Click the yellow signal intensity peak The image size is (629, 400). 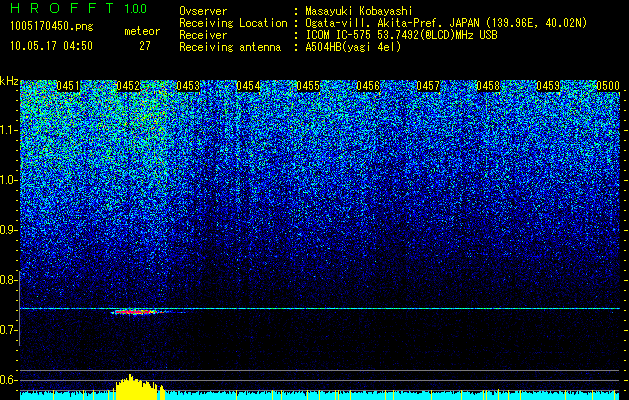point(140,387)
